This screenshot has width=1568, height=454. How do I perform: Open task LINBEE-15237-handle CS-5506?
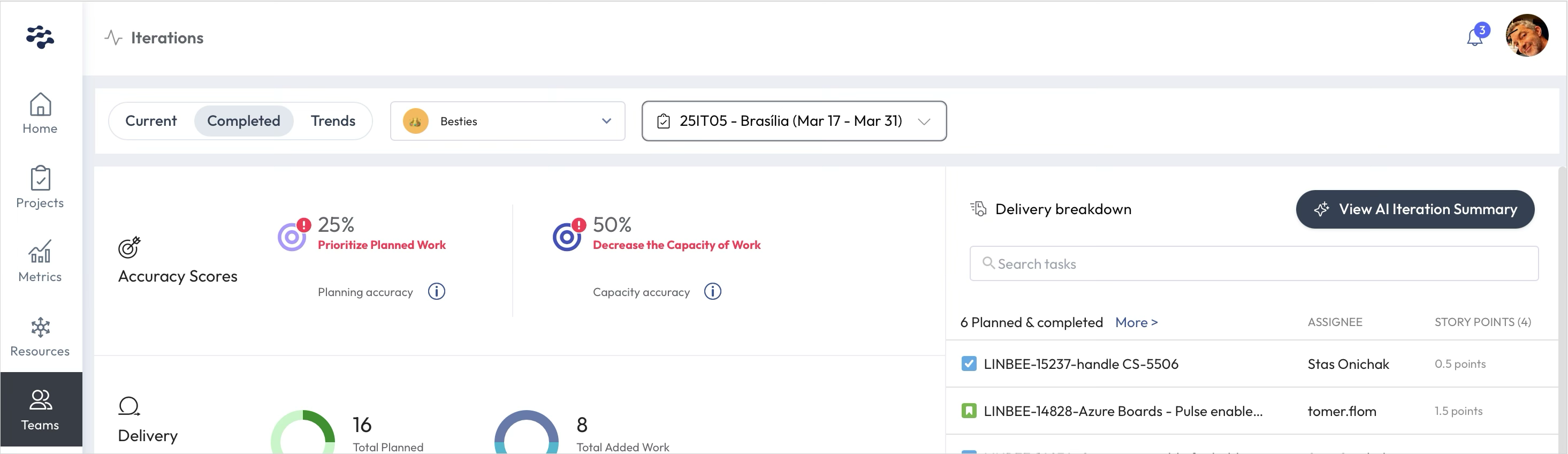click(x=1081, y=364)
